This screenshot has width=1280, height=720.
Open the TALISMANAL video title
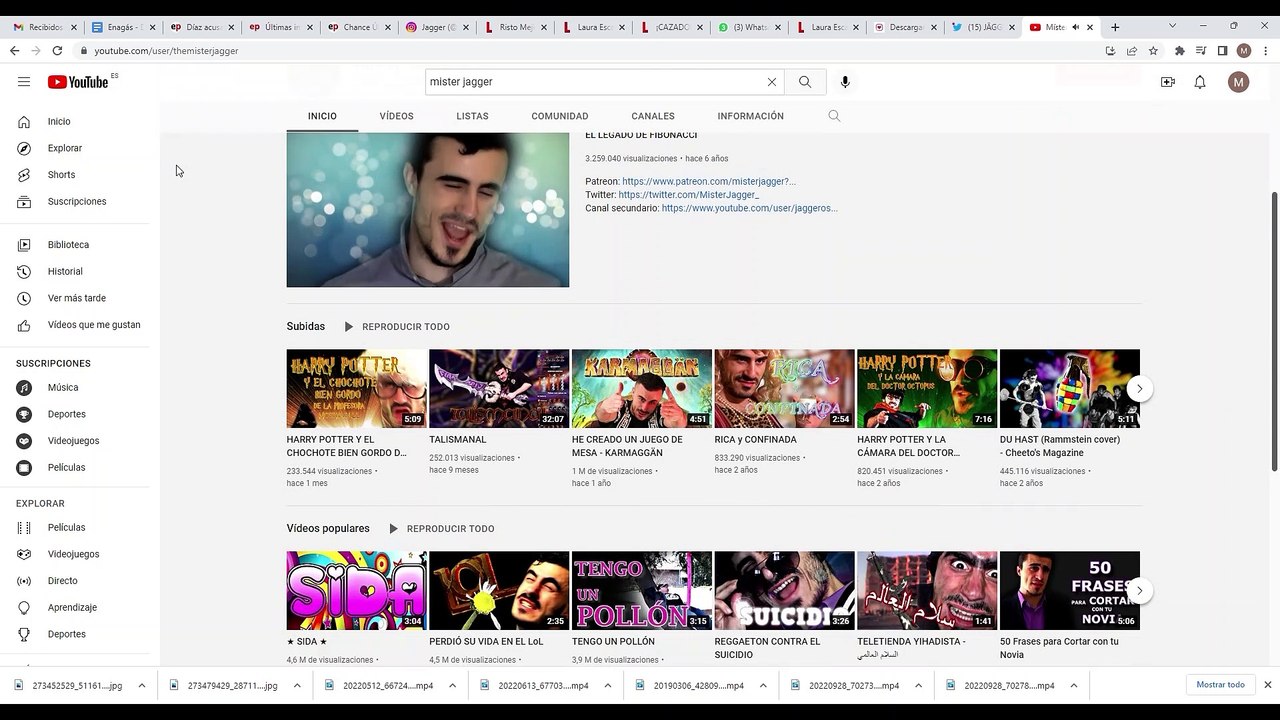pyautogui.click(x=458, y=440)
